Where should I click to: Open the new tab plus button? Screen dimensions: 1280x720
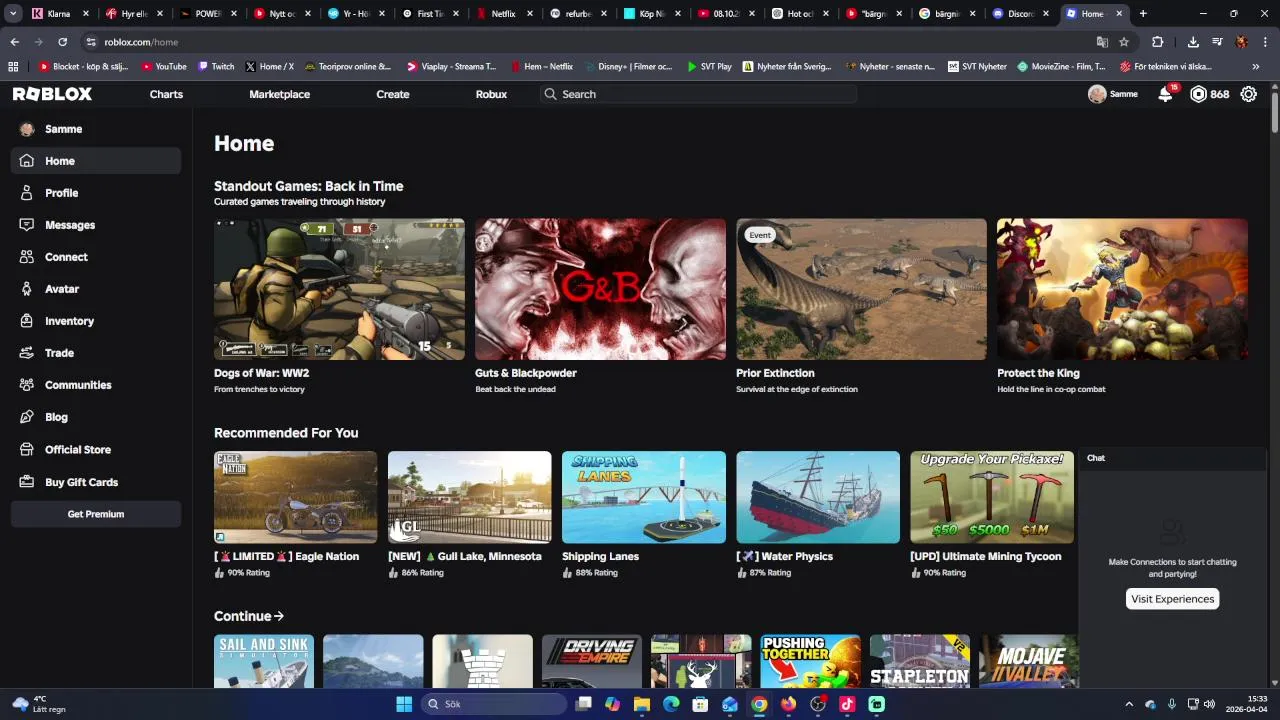pyautogui.click(x=1143, y=14)
